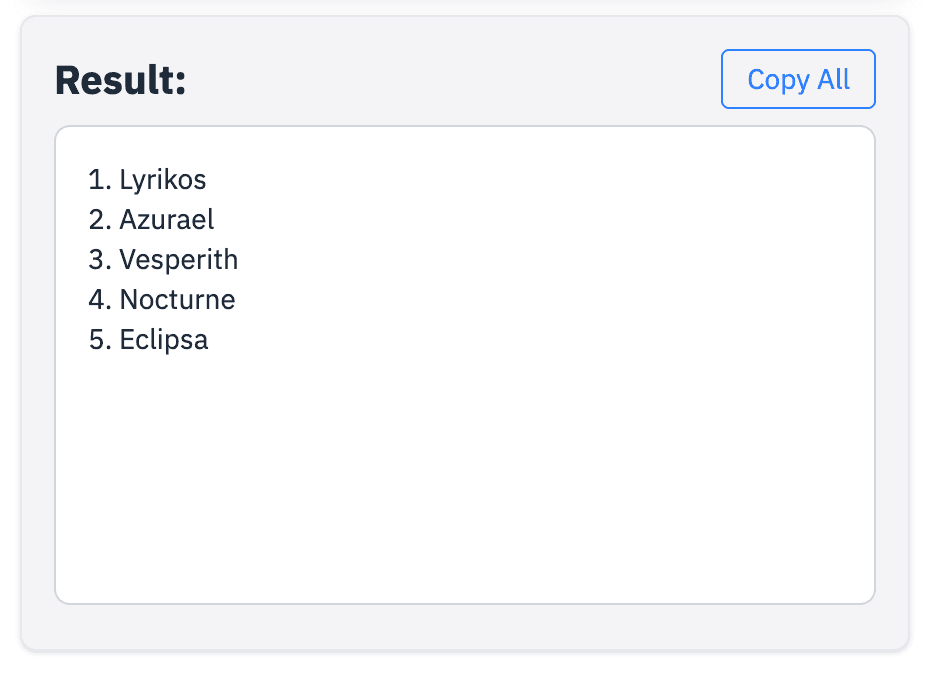932x674 pixels.
Task: Select the name Eclipsa in the list
Action: click(x=163, y=340)
